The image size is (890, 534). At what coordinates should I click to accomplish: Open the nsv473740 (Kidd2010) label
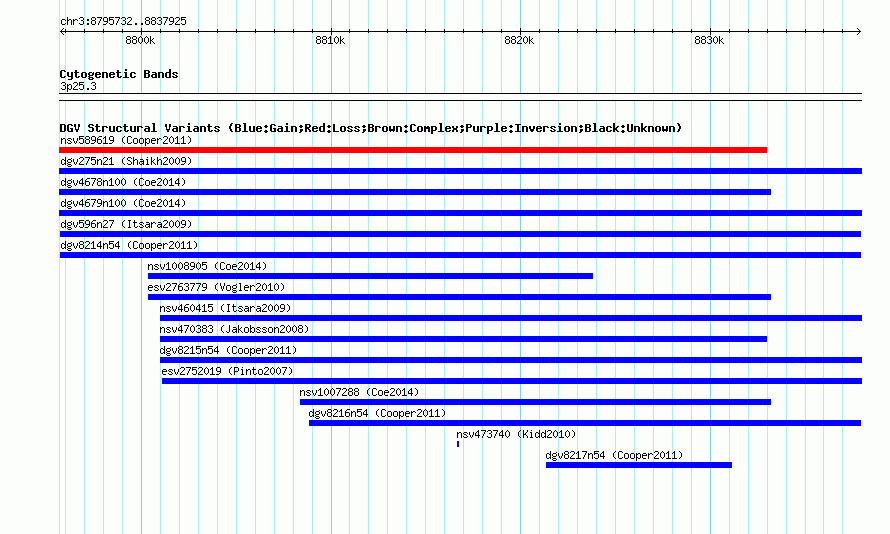[517, 434]
